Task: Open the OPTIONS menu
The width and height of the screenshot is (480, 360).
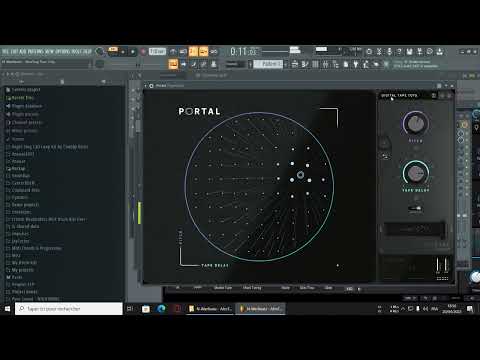Action: (x=62, y=52)
